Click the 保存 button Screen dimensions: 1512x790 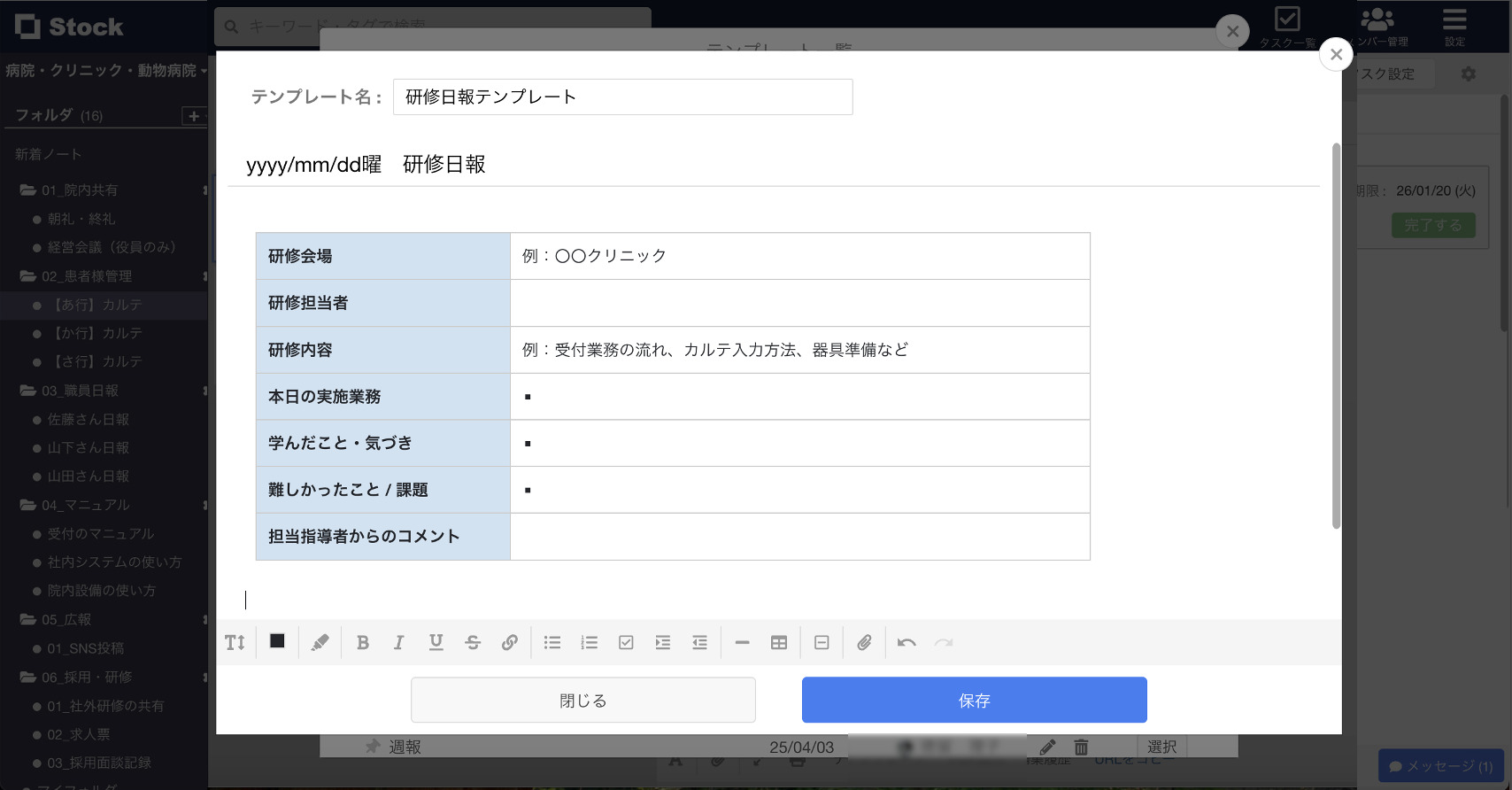[x=975, y=701]
